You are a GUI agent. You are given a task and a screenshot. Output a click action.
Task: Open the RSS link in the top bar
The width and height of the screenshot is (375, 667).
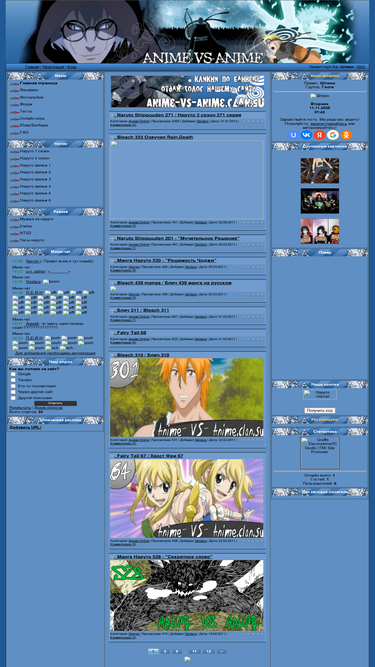point(361,67)
